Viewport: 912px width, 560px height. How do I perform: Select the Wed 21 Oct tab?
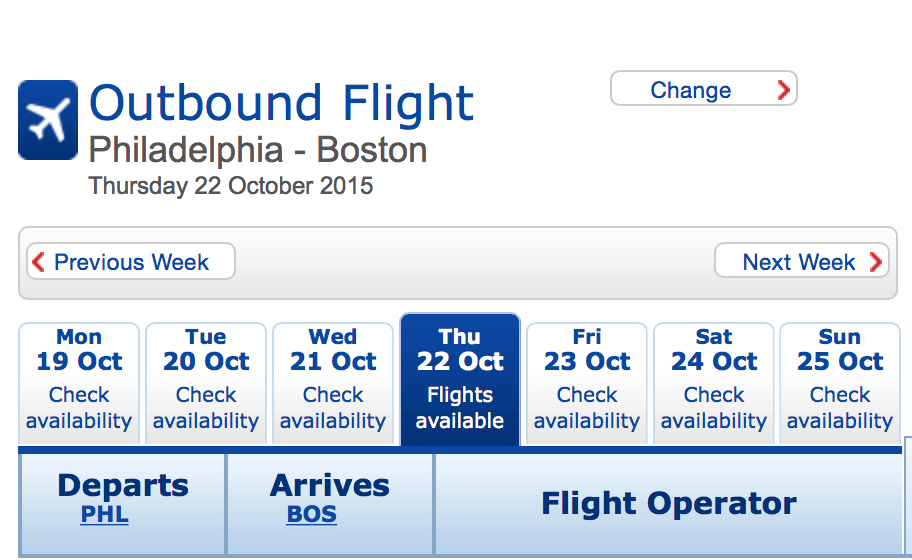(x=333, y=384)
